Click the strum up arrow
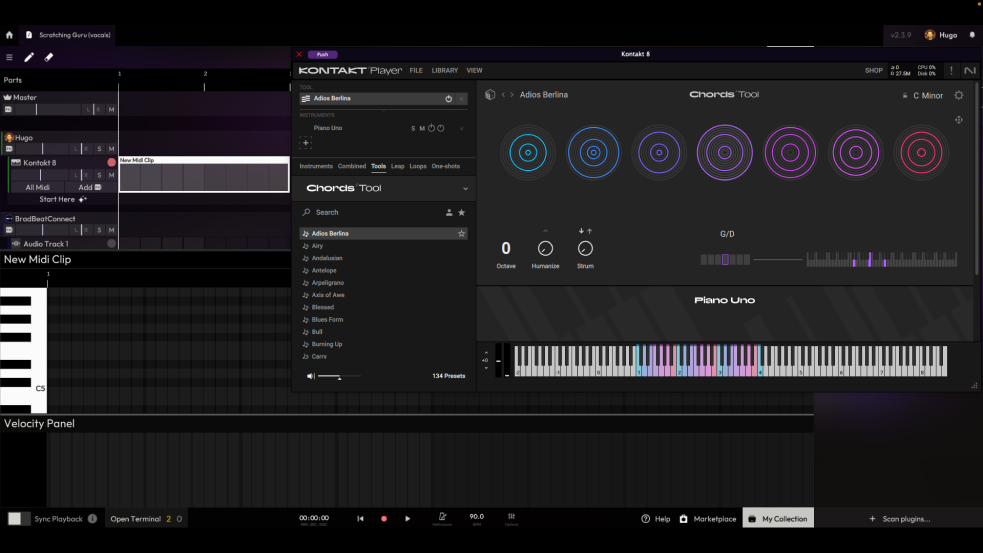The width and height of the screenshot is (983, 553). [589, 231]
